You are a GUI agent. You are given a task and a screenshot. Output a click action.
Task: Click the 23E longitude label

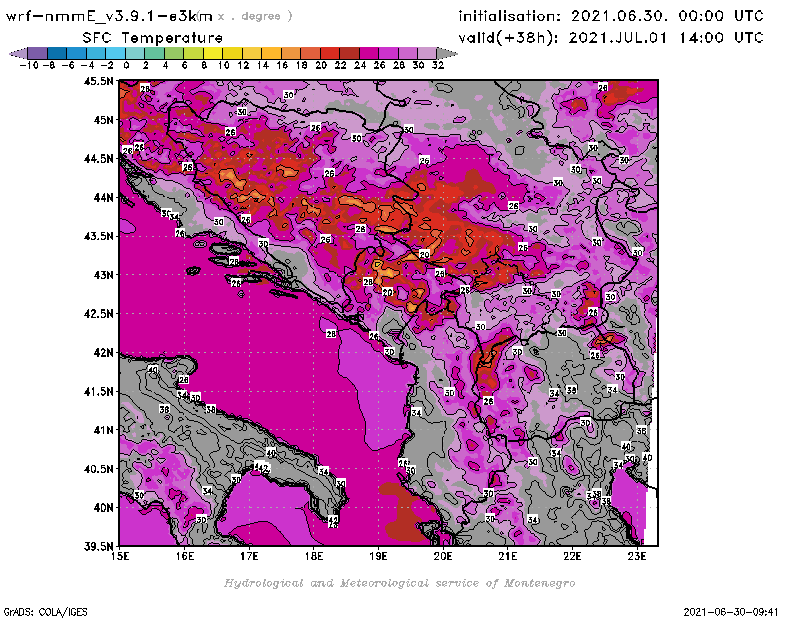coord(637,556)
